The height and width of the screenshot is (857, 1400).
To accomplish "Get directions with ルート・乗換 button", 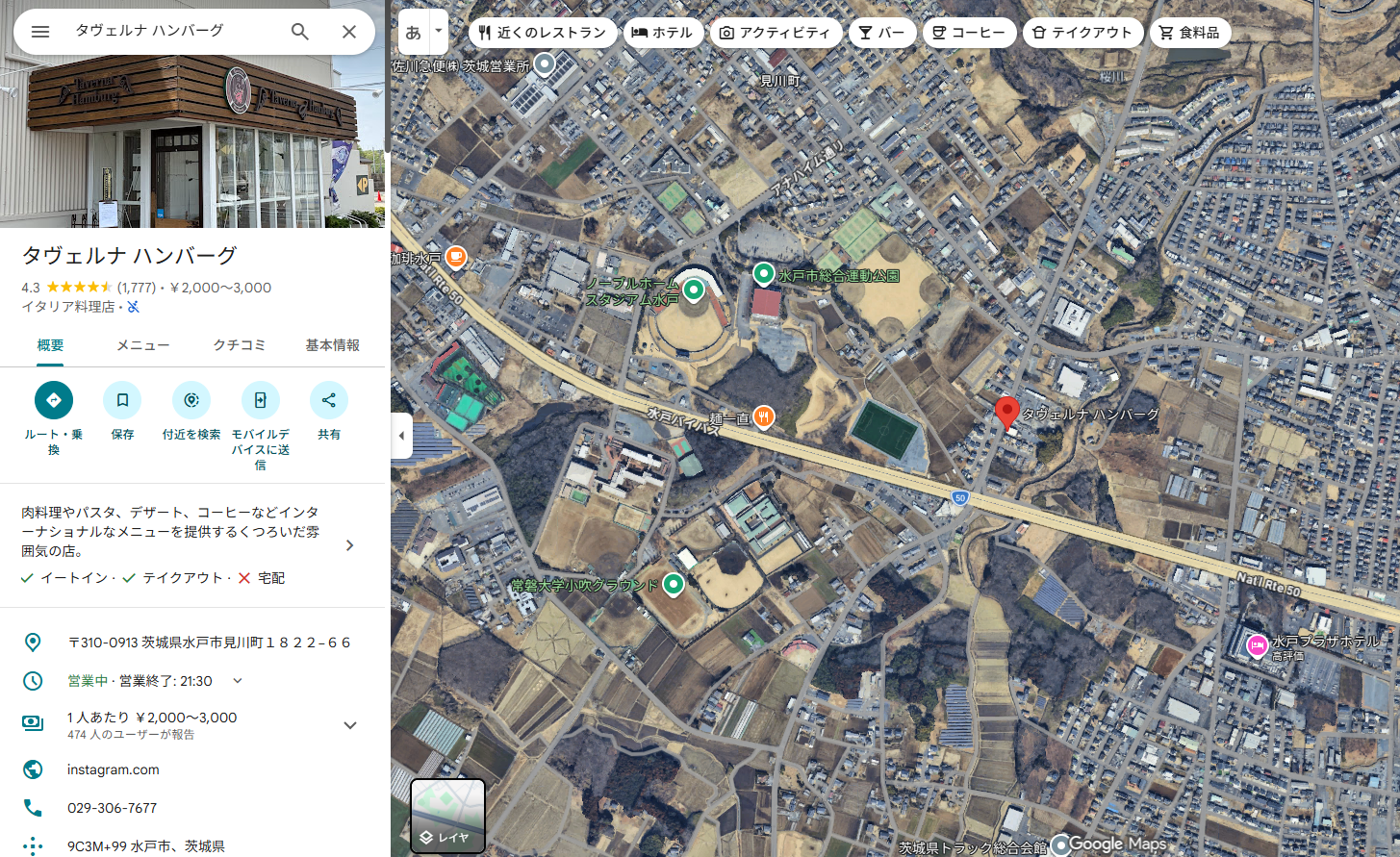I will (54, 400).
